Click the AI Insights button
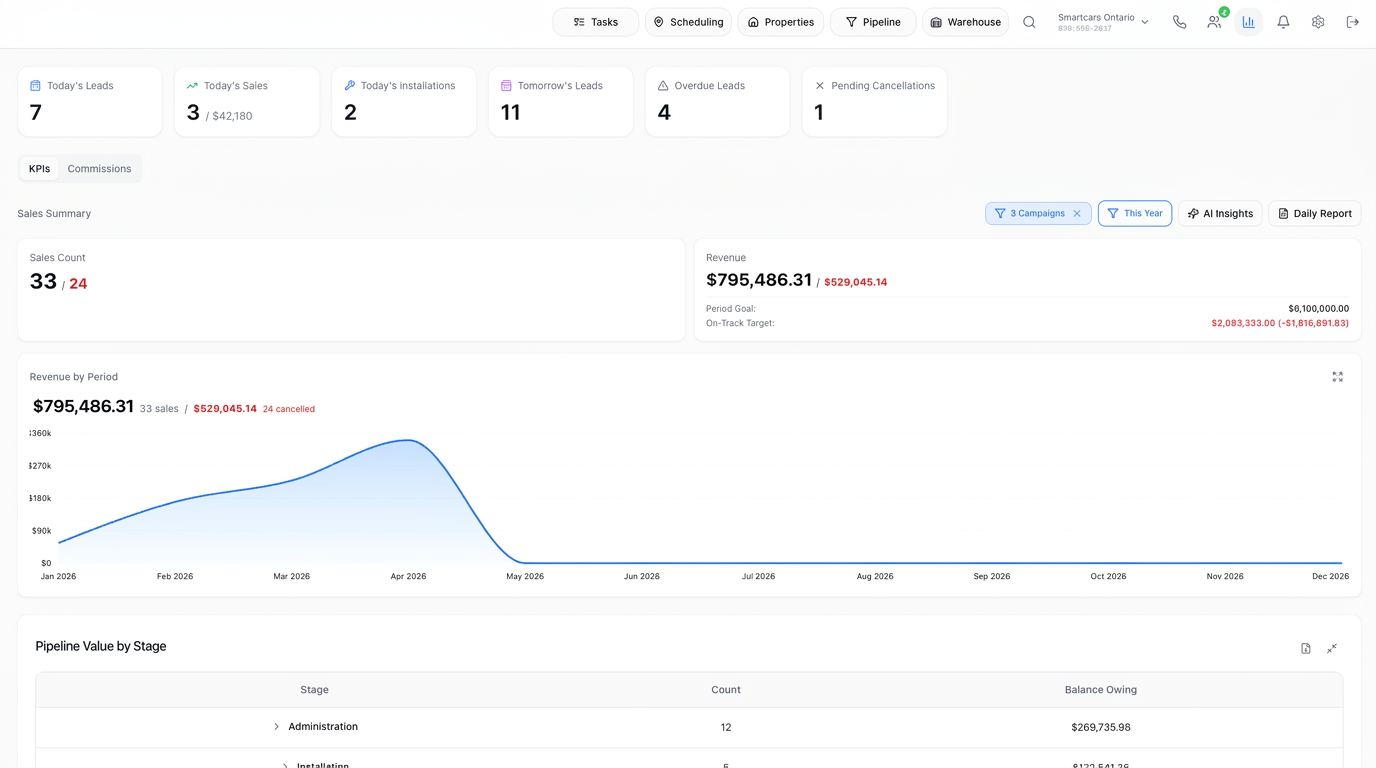The height and width of the screenshot is (768, 1376). (1220, 214)
